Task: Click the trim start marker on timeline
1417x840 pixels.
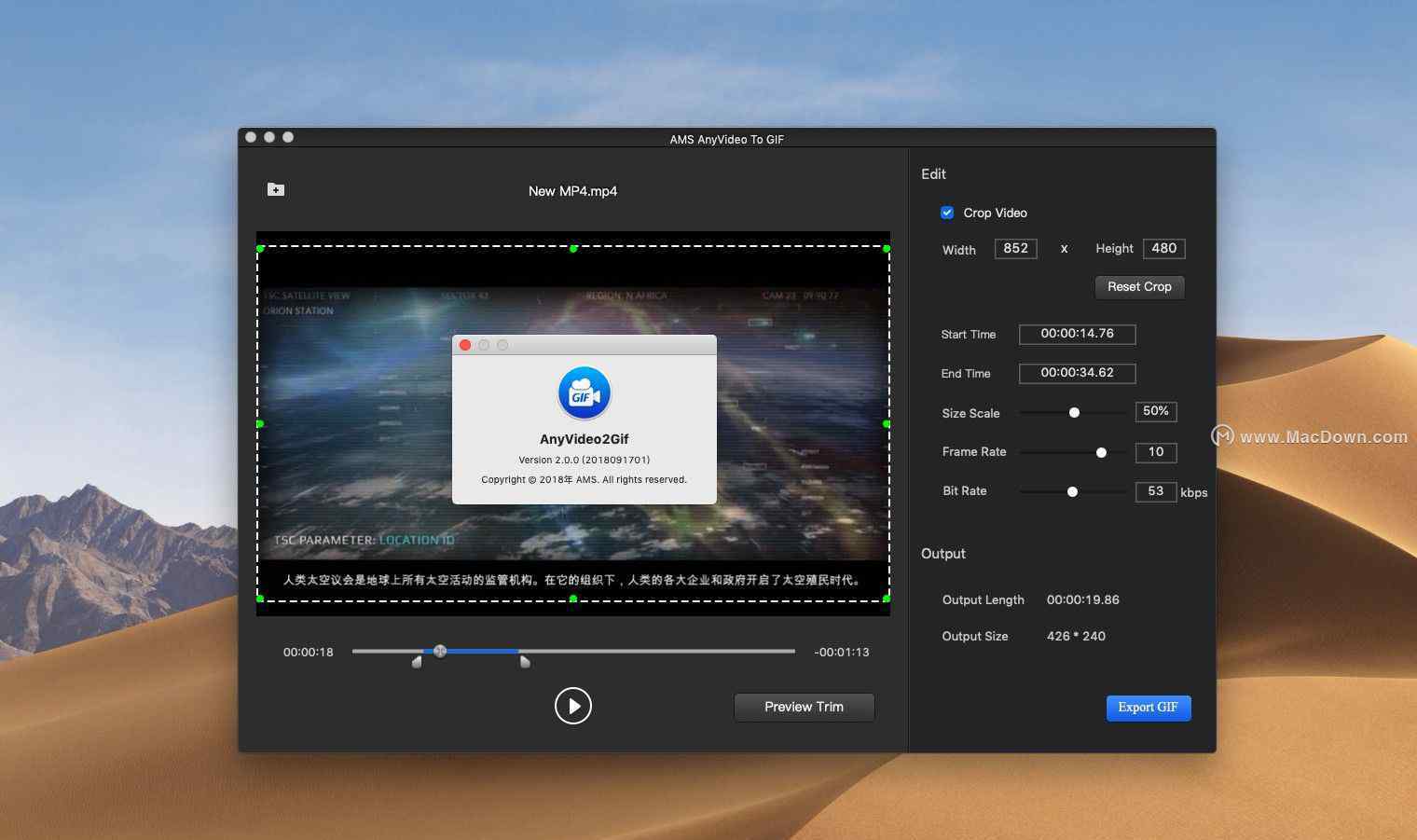Action: [x=417, y=662]
